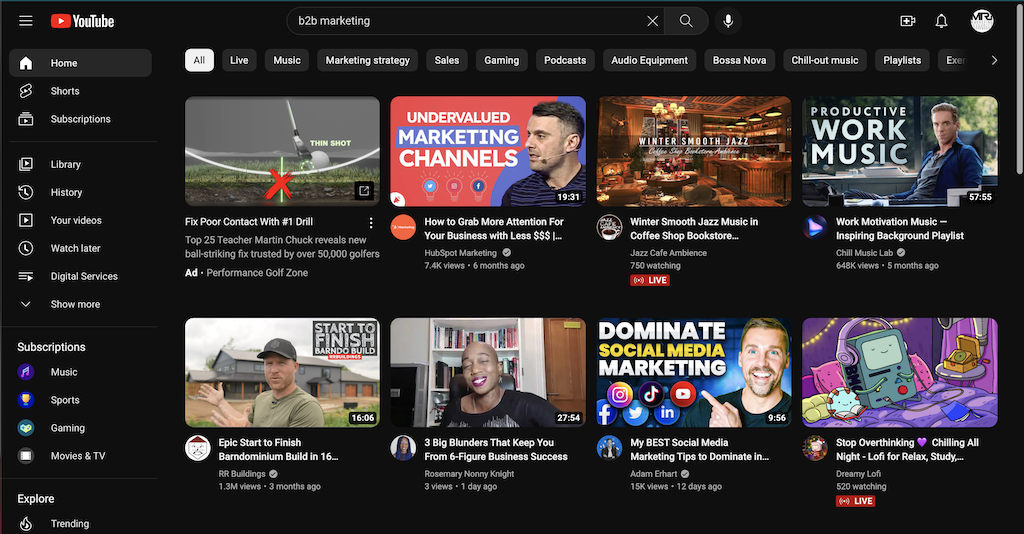Open the Dreamy Lofi channel avatar

(815, 448)
